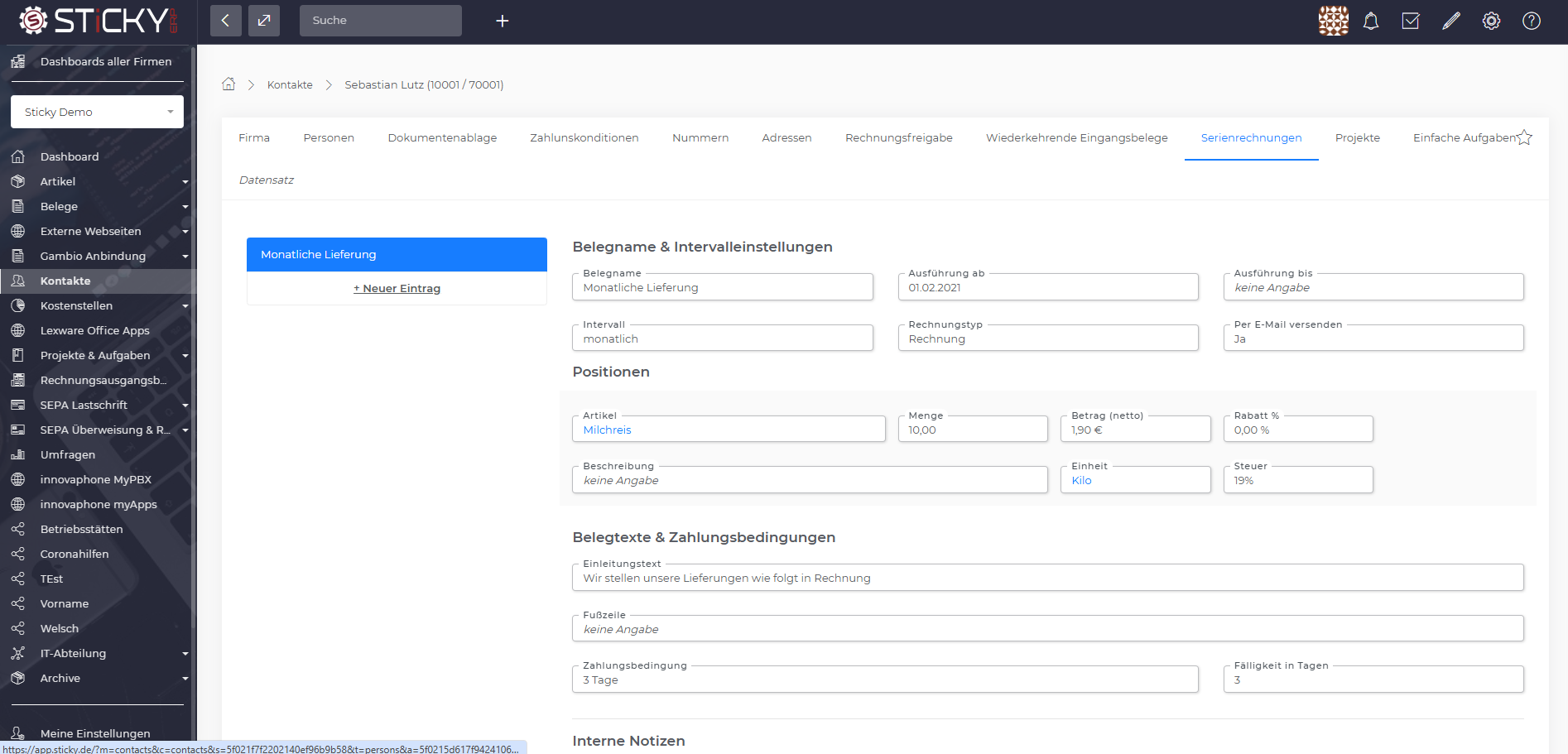
Task: Click the IT-Abteilung network icon
Action: (17, 653)
